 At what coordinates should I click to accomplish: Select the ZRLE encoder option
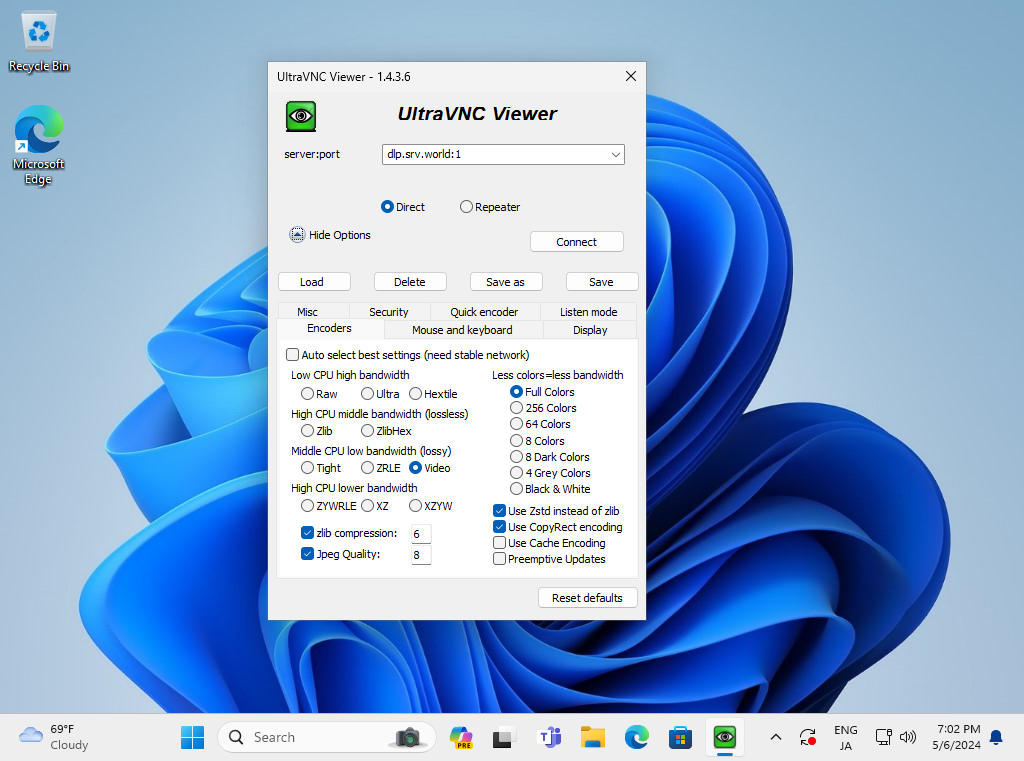(x=367, y=468)
